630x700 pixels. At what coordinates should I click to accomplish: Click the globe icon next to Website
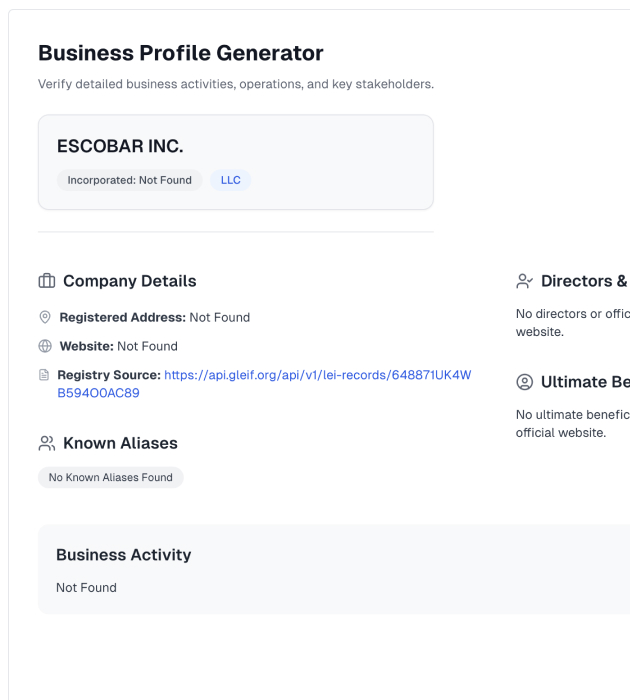(x=45, y=346)
